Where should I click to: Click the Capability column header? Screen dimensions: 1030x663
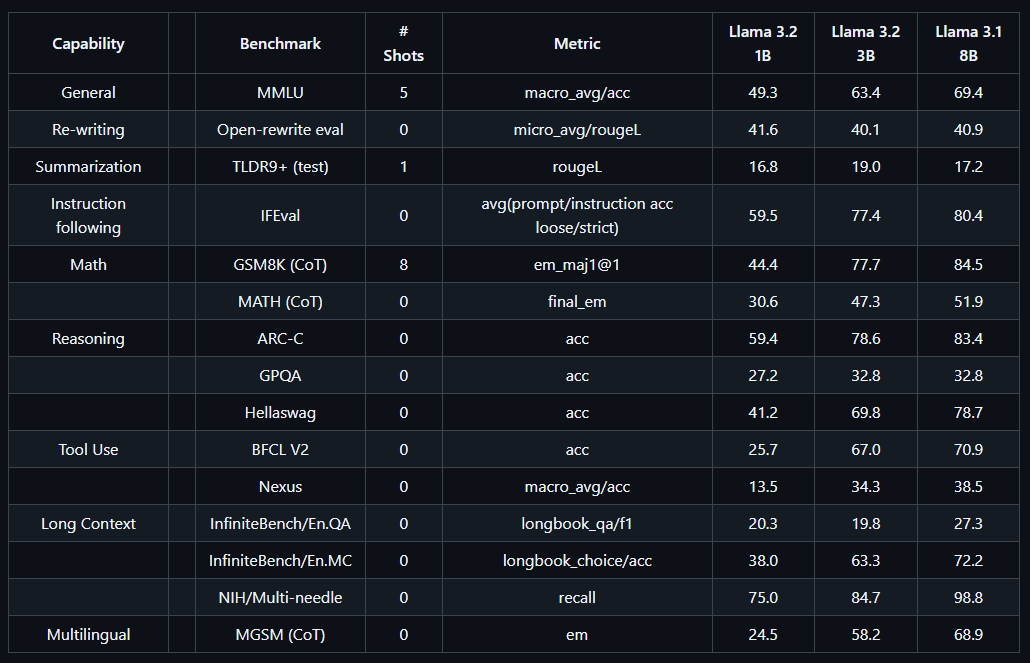[x=88, y=44]
